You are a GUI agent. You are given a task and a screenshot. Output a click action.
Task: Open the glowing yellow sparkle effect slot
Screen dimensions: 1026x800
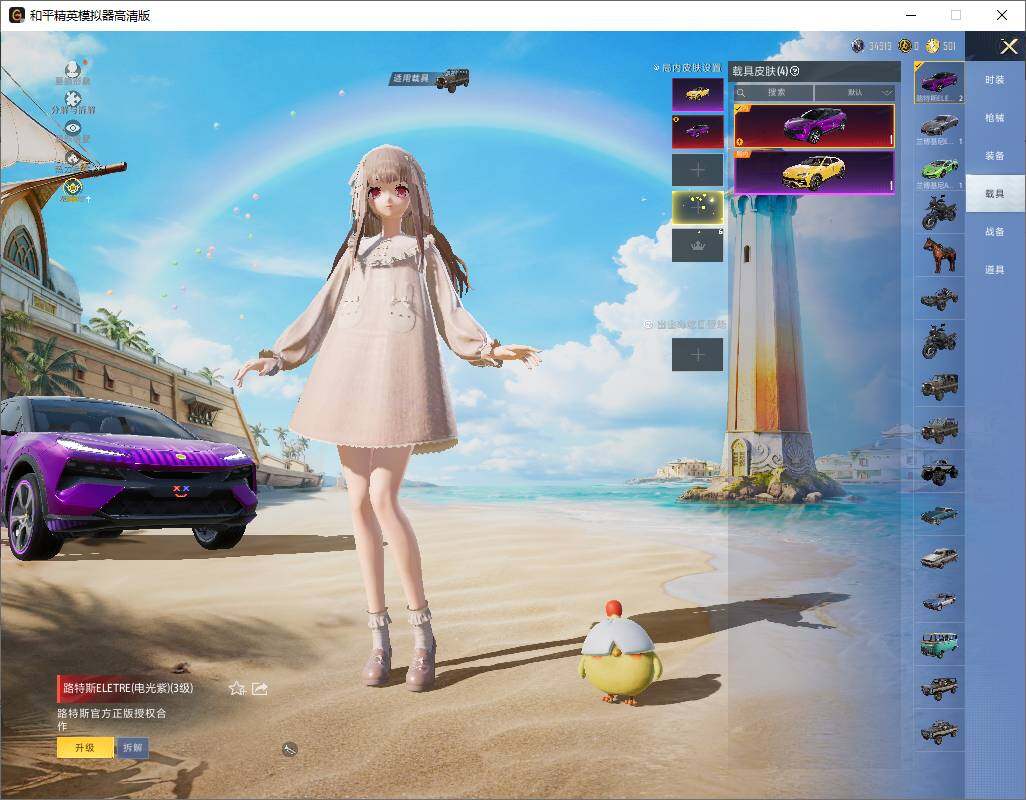pos(698,207)
